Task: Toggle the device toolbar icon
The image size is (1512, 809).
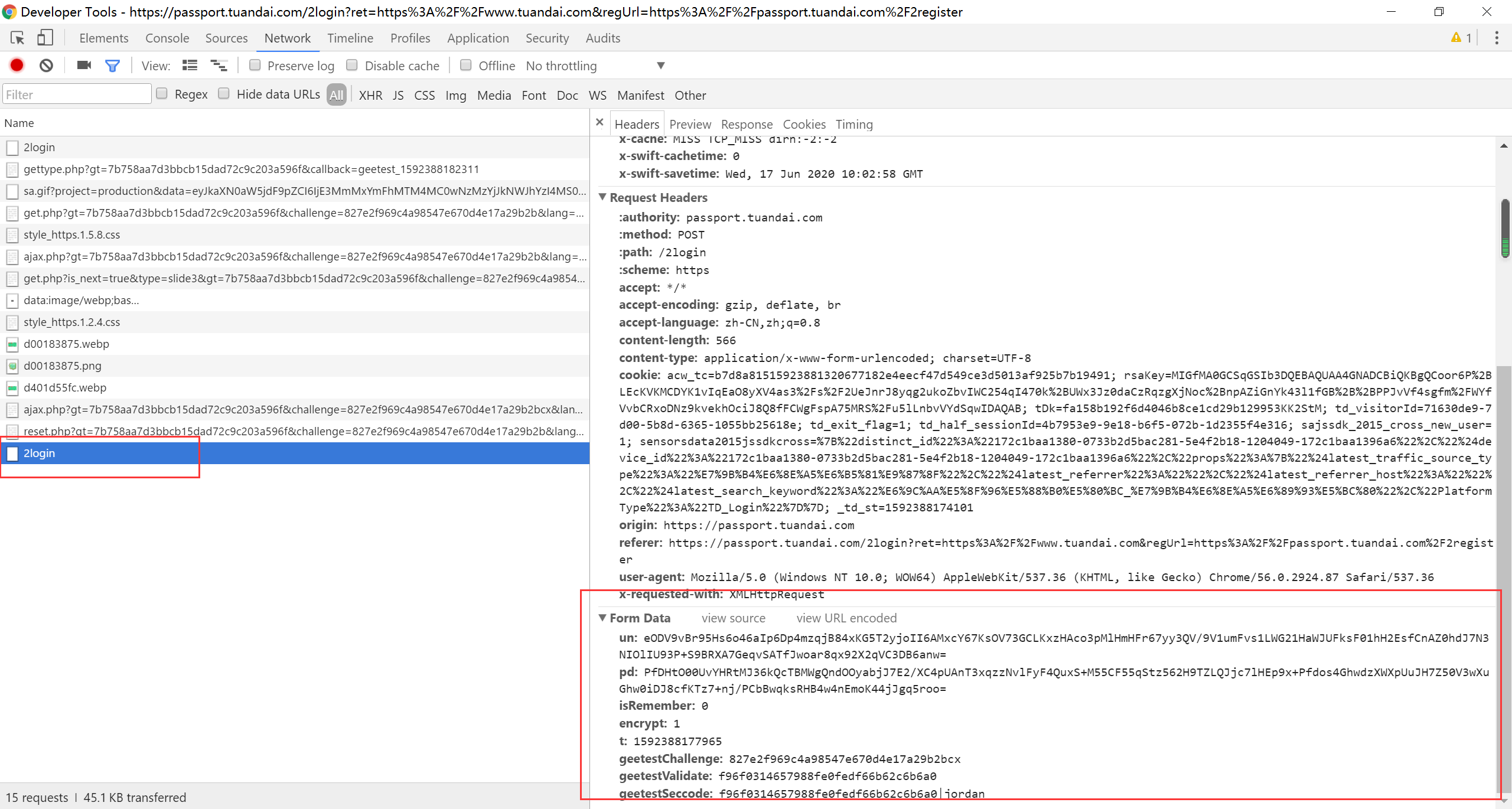Action: (x=45, y=38)
